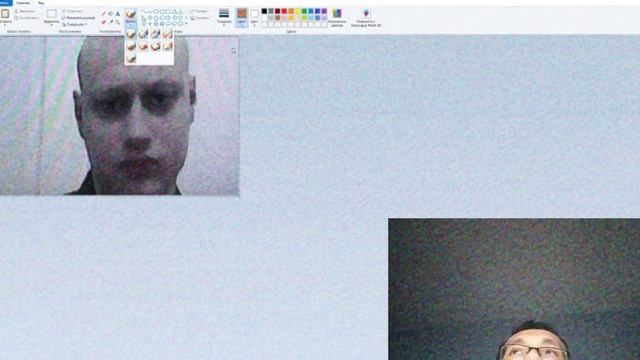Choose the Natural pencil in brush list

pyautogui.click(x=167, y=46)
